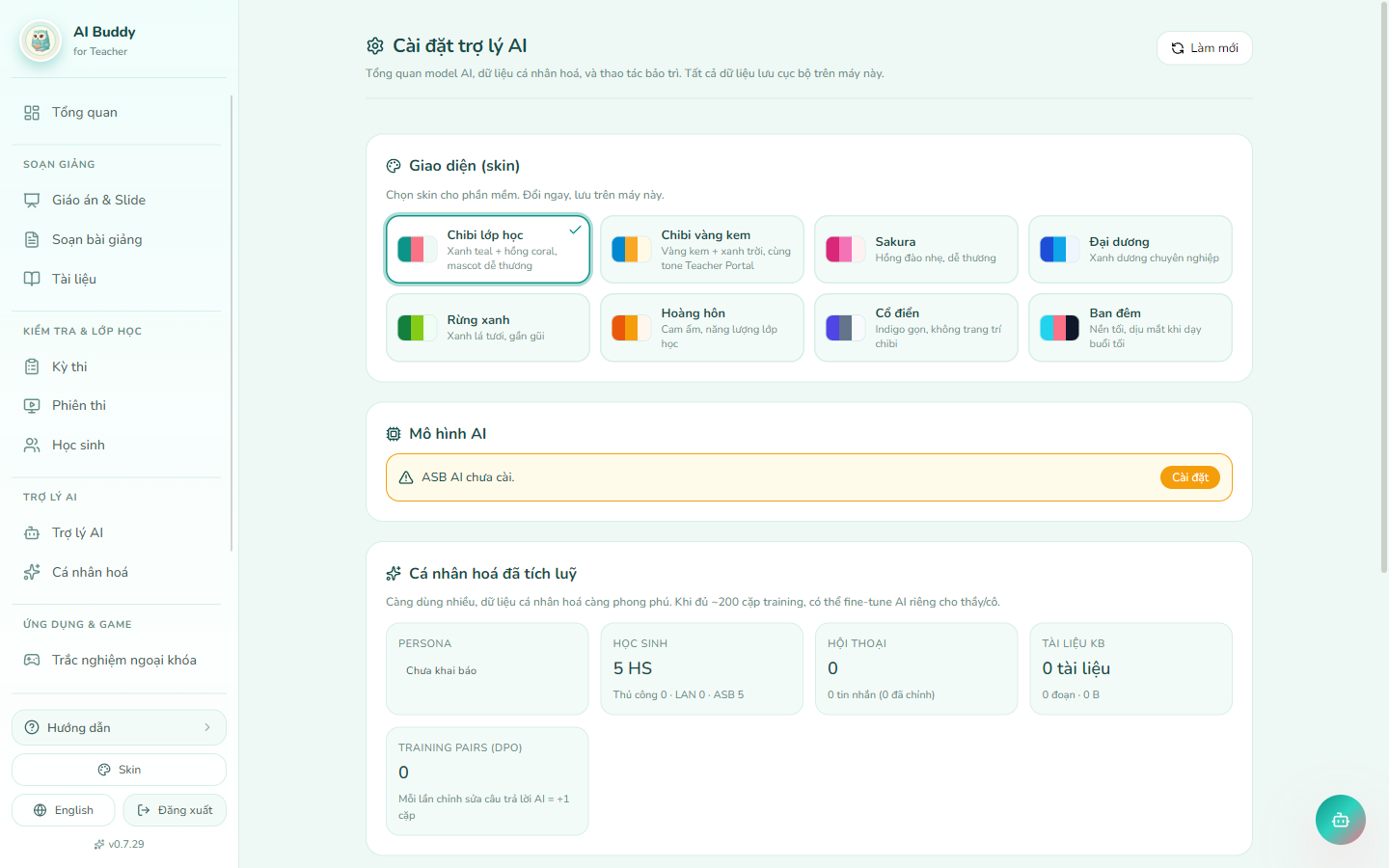Click the Skin button in sidebar
This screenshot has width=1389, height=868.
(x=119, y=770)
